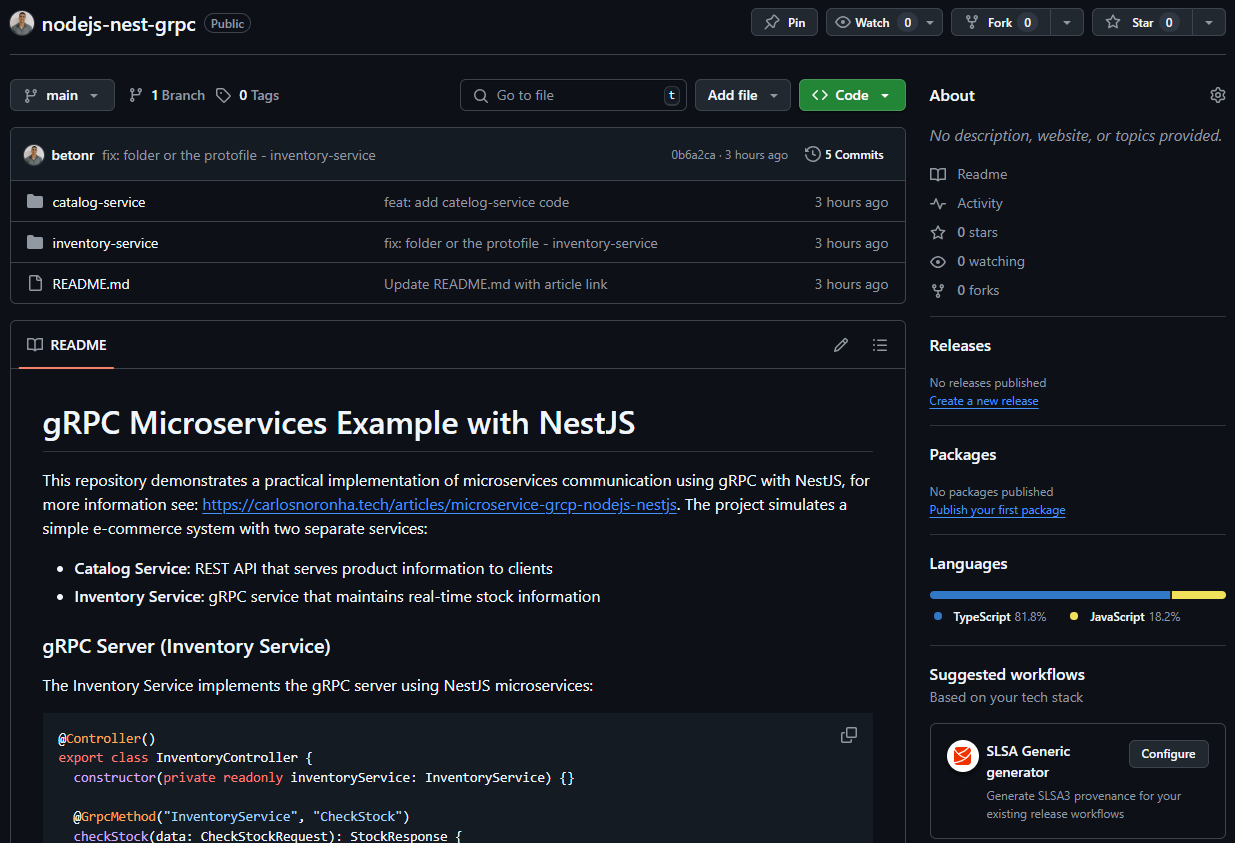Open the green Code dropdown

852,95
